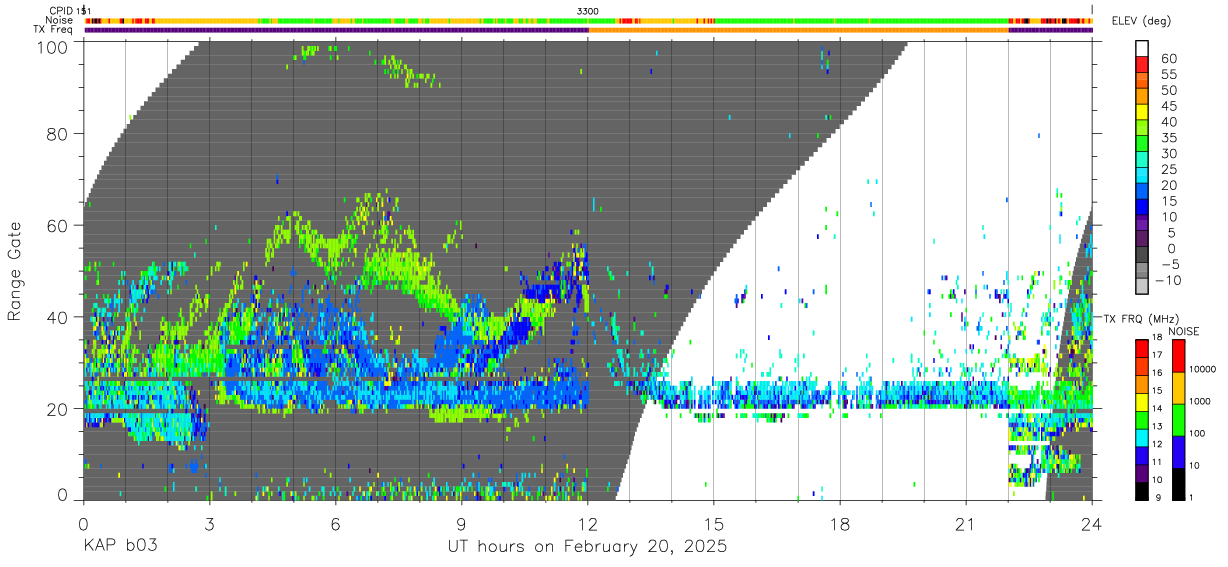
Task: Click the 'NOISE' legend title above colorbar
Action: coord(1184,331)
